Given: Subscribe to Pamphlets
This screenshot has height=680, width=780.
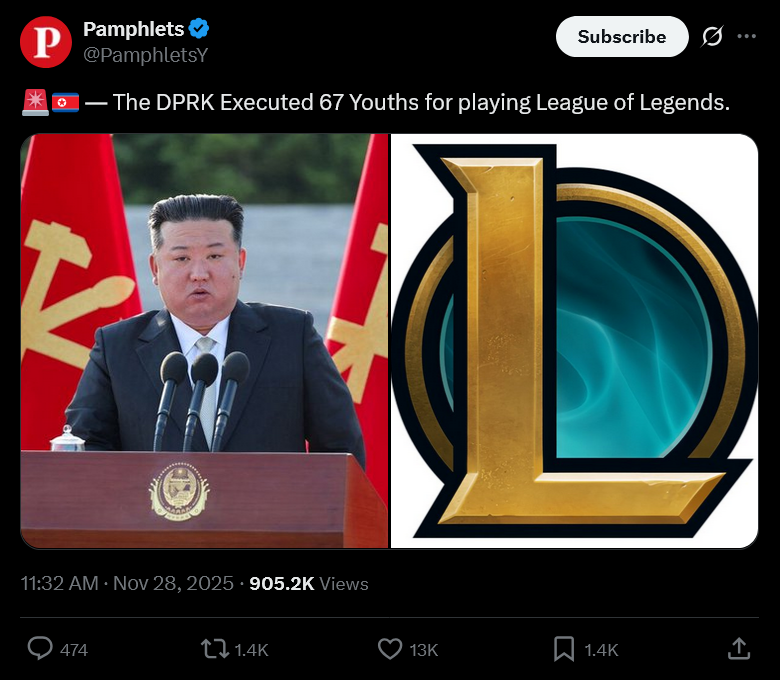Looking at the screenshot, I should pyautogui.click(x=622, y=36).
